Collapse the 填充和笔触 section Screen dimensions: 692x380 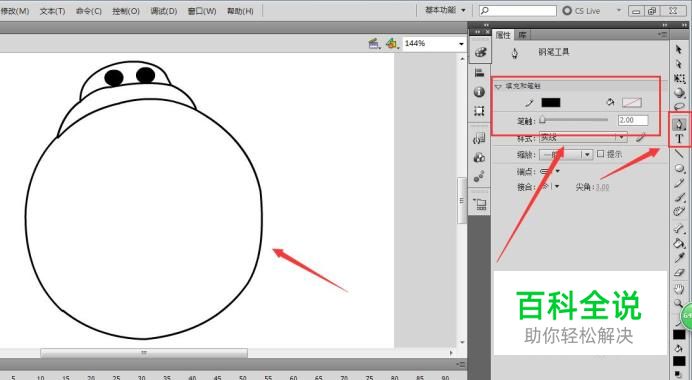(x=499, y=87)
